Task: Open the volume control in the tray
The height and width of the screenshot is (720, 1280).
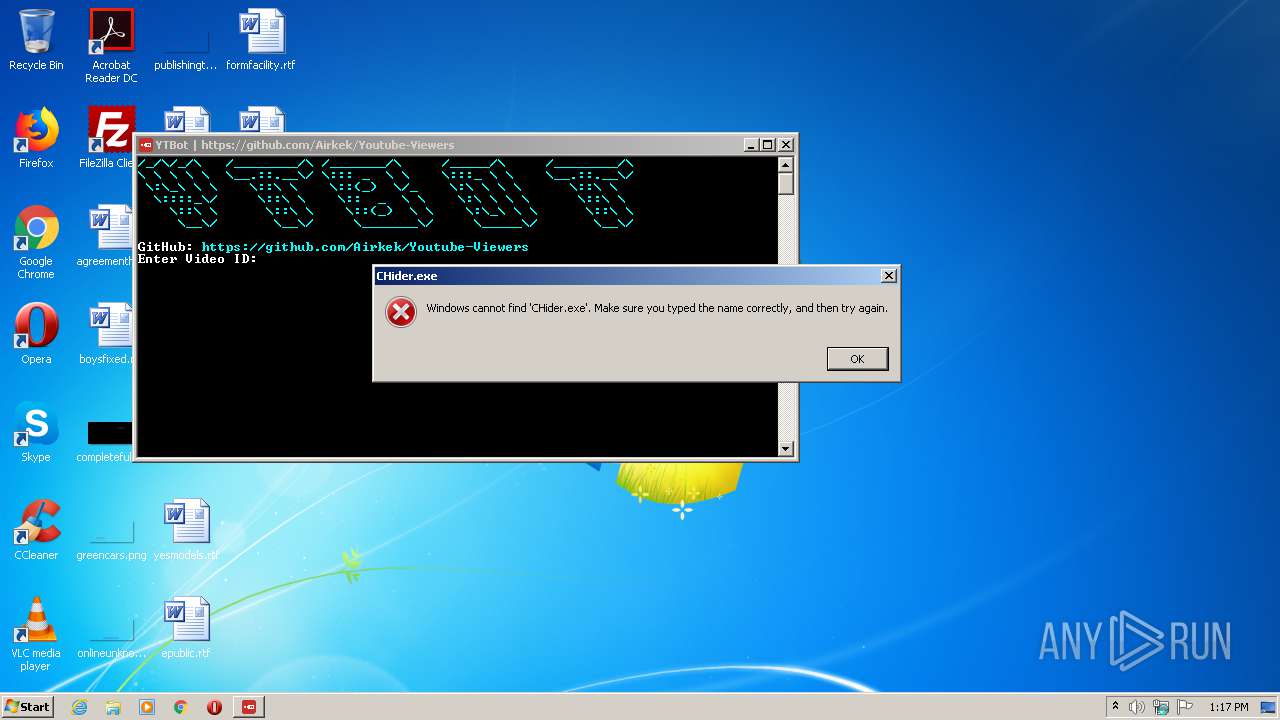Action: click(1137, 707)
